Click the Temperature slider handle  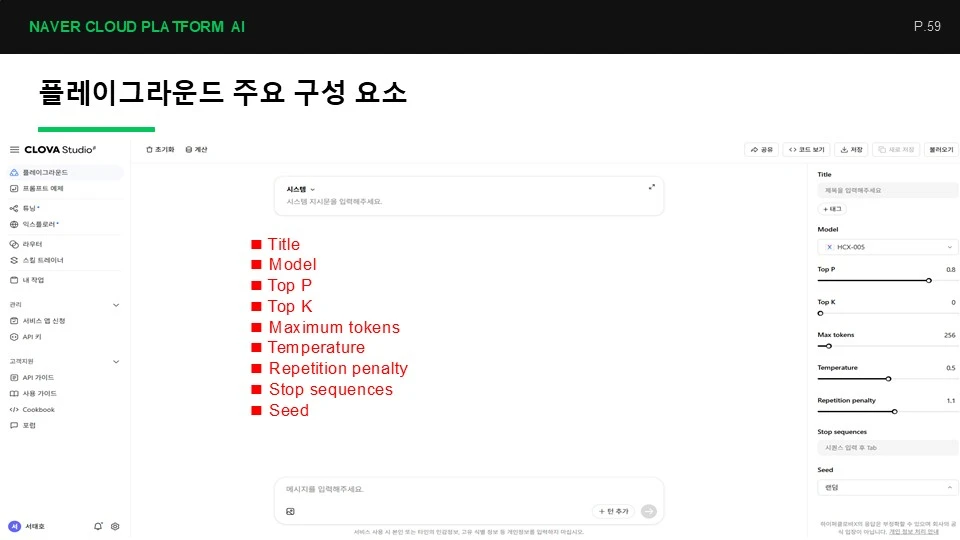[x=888, y=379]
